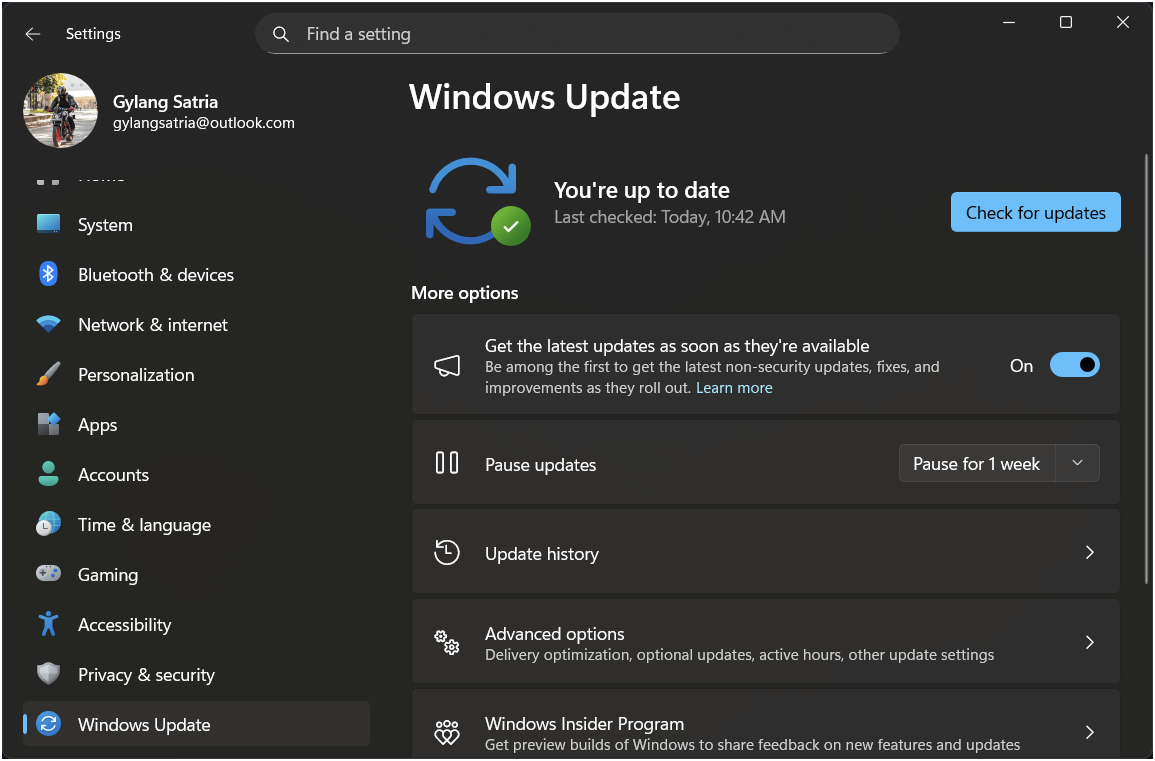This screenshot has height=761, width=1155.
Task: Click the Windows Update sync icon in sidebar
Action: click(x=49, y=724)
